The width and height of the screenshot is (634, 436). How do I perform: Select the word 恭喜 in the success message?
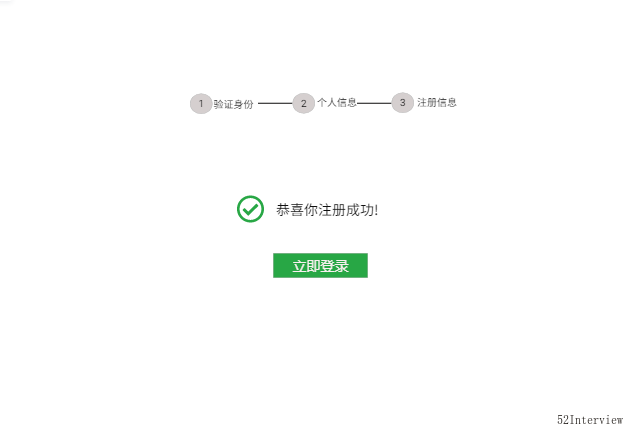[290, 210]
